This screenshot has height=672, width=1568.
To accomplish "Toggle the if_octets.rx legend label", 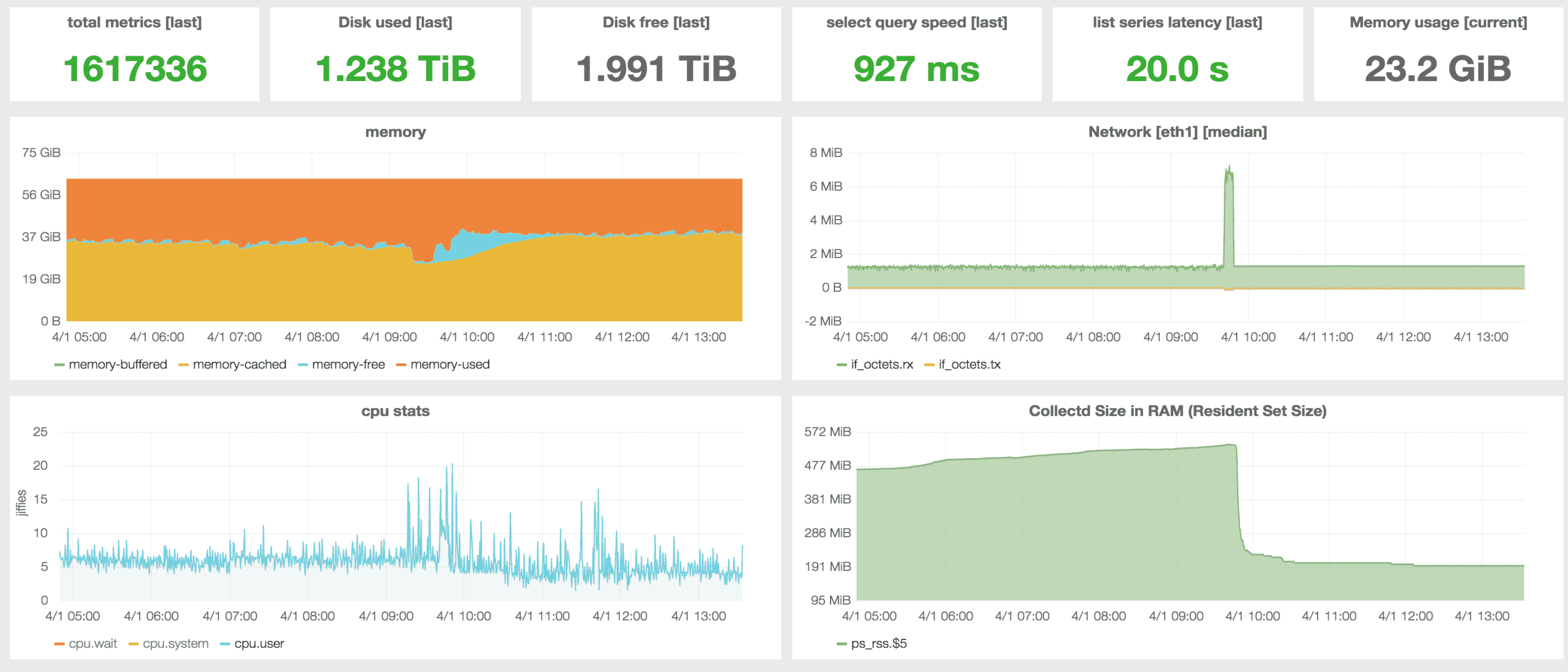I will tap(881, 365).
